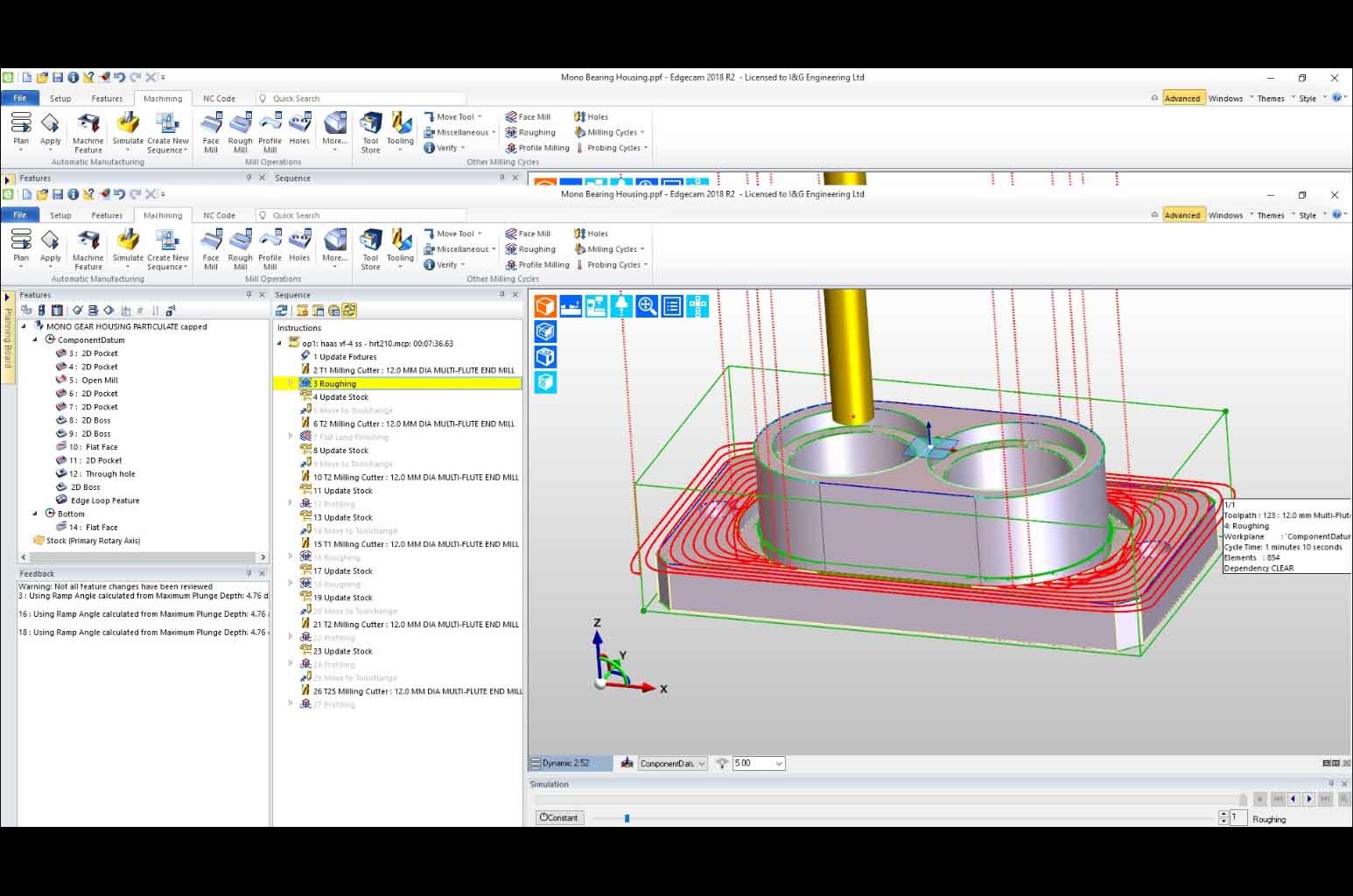The height and width of the screenshot is (896, 1353).
Task: Click the play reverse button in Simulation
Action: coord(1293,798)
